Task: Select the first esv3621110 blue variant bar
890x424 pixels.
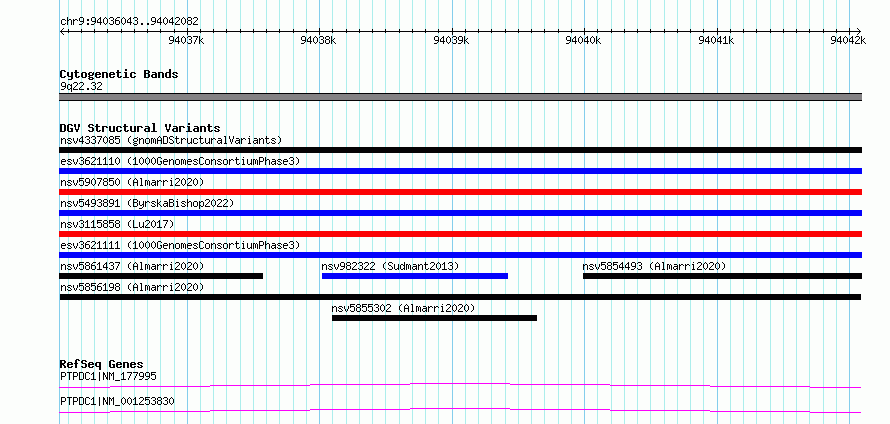Action: (x=460, y=171)
